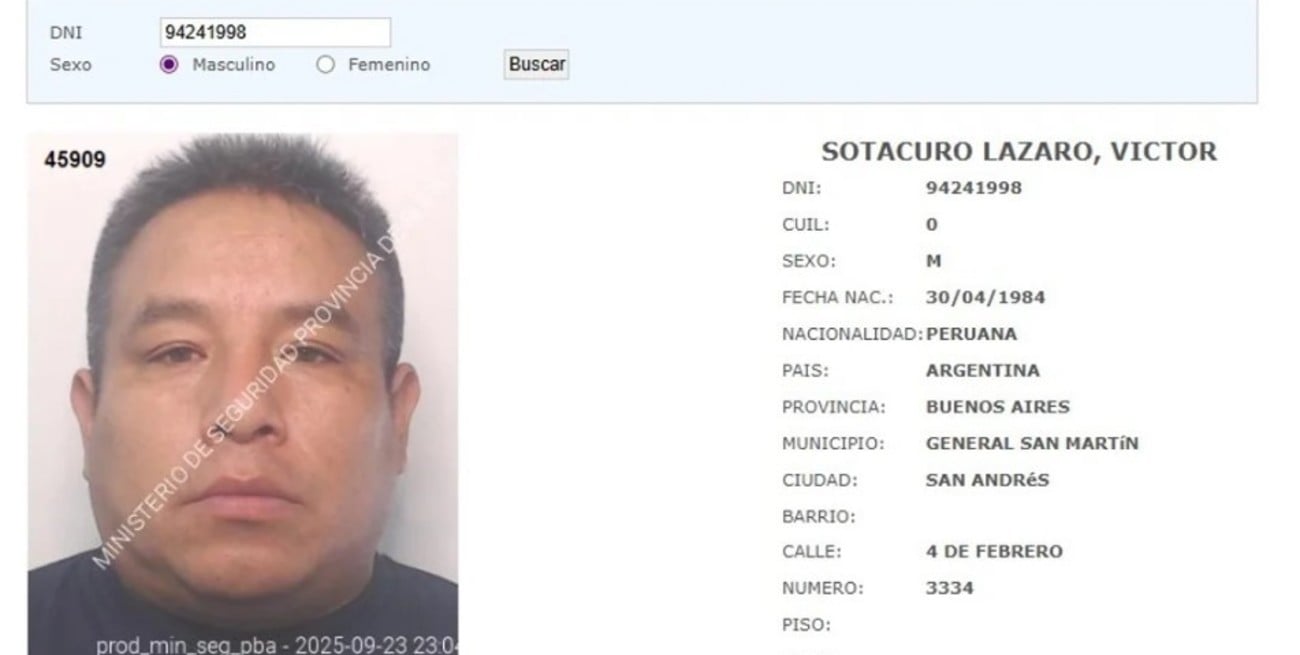The width and height of the screenshot is (1300, 655).
Task: Select the PROVINCIA value BUENOS AIRES
Action: pyautogui.click(x=998, y=407)
